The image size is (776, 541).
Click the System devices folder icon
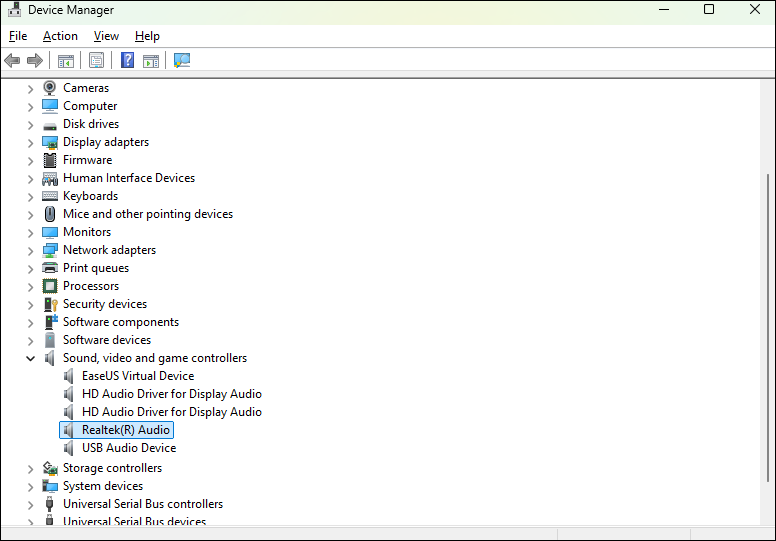point(50,486)
